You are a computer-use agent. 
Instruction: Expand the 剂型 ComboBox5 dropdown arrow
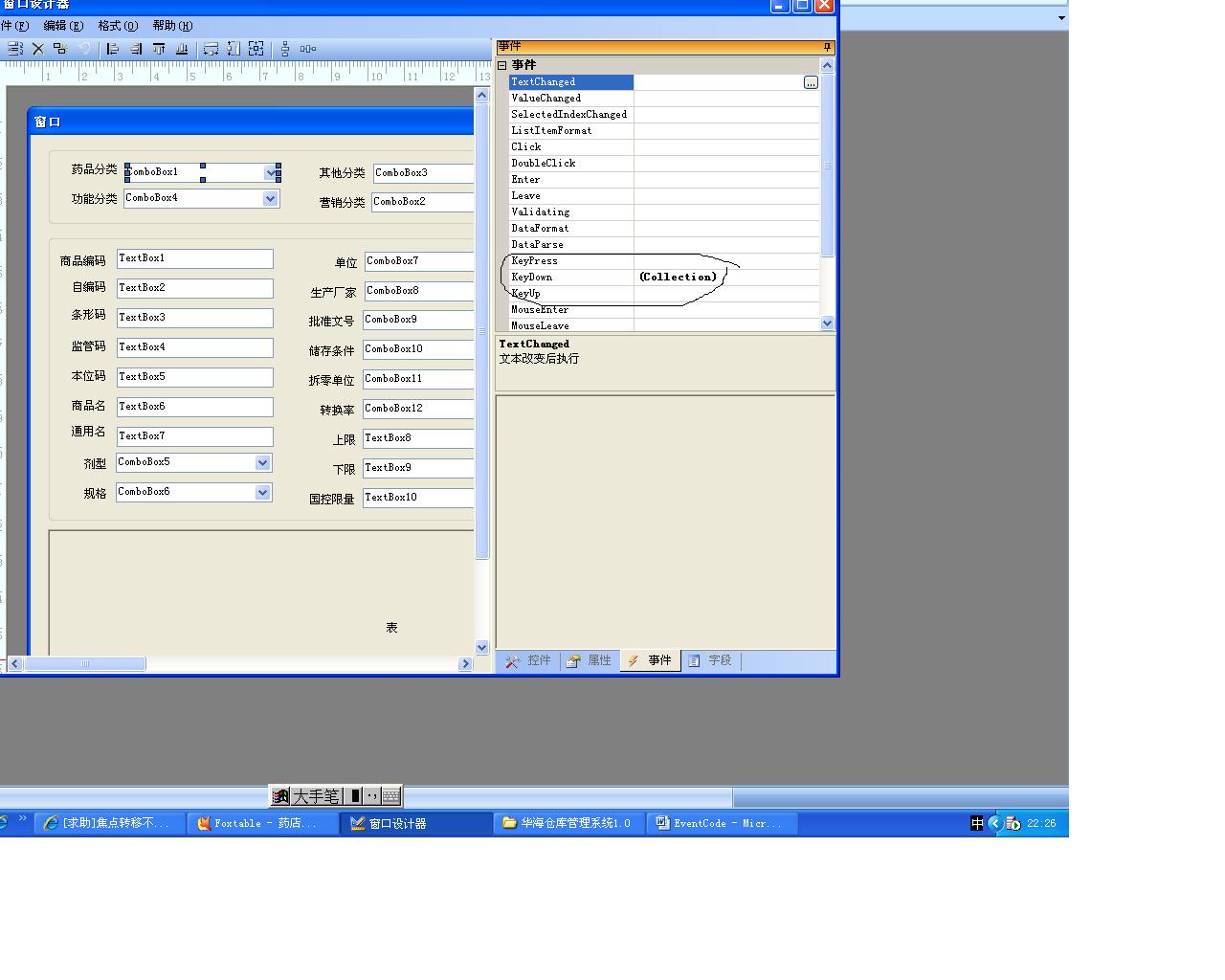coord(262,463)
